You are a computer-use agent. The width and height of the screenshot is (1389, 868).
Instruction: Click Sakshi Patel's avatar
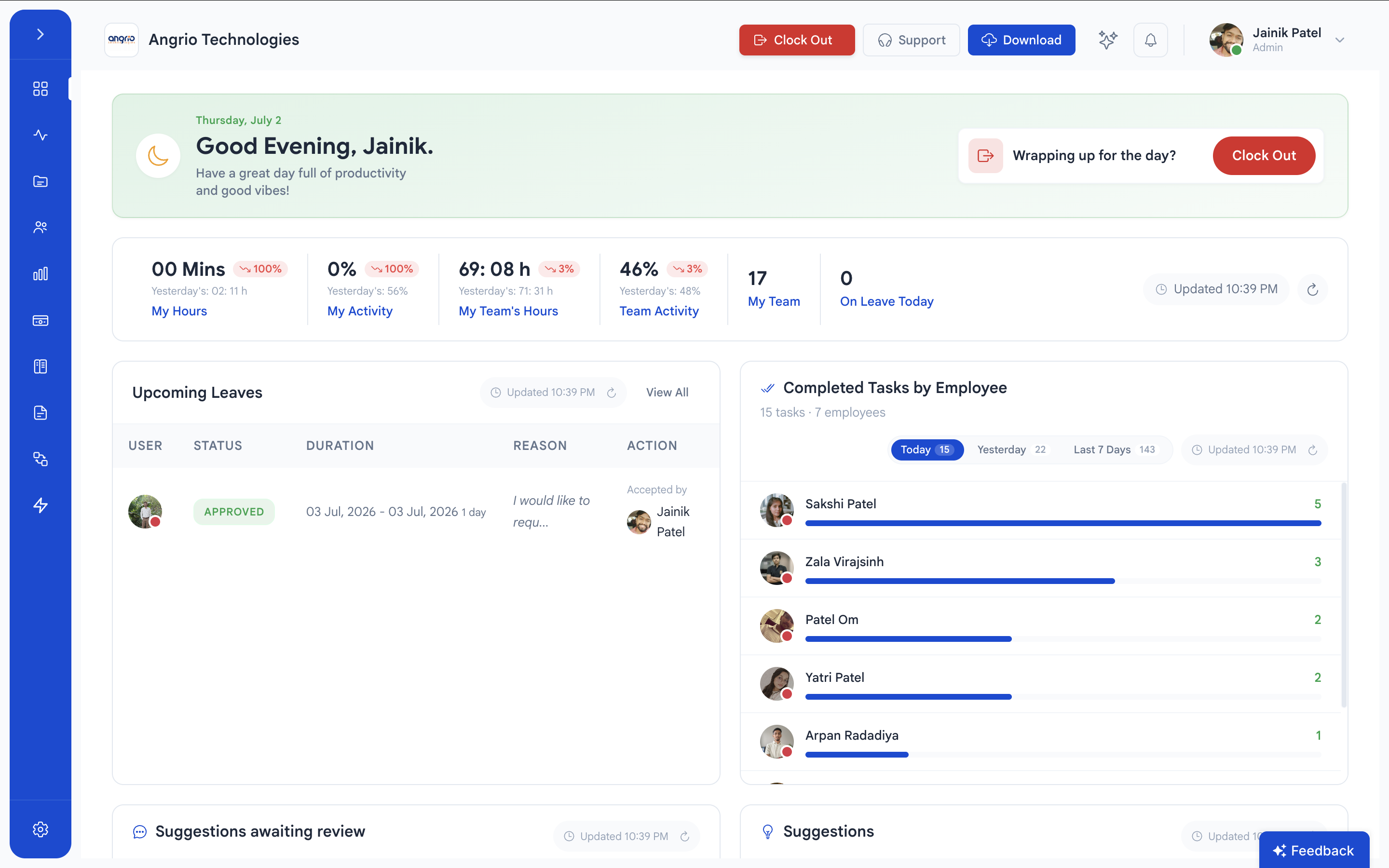tap(776, 510)
